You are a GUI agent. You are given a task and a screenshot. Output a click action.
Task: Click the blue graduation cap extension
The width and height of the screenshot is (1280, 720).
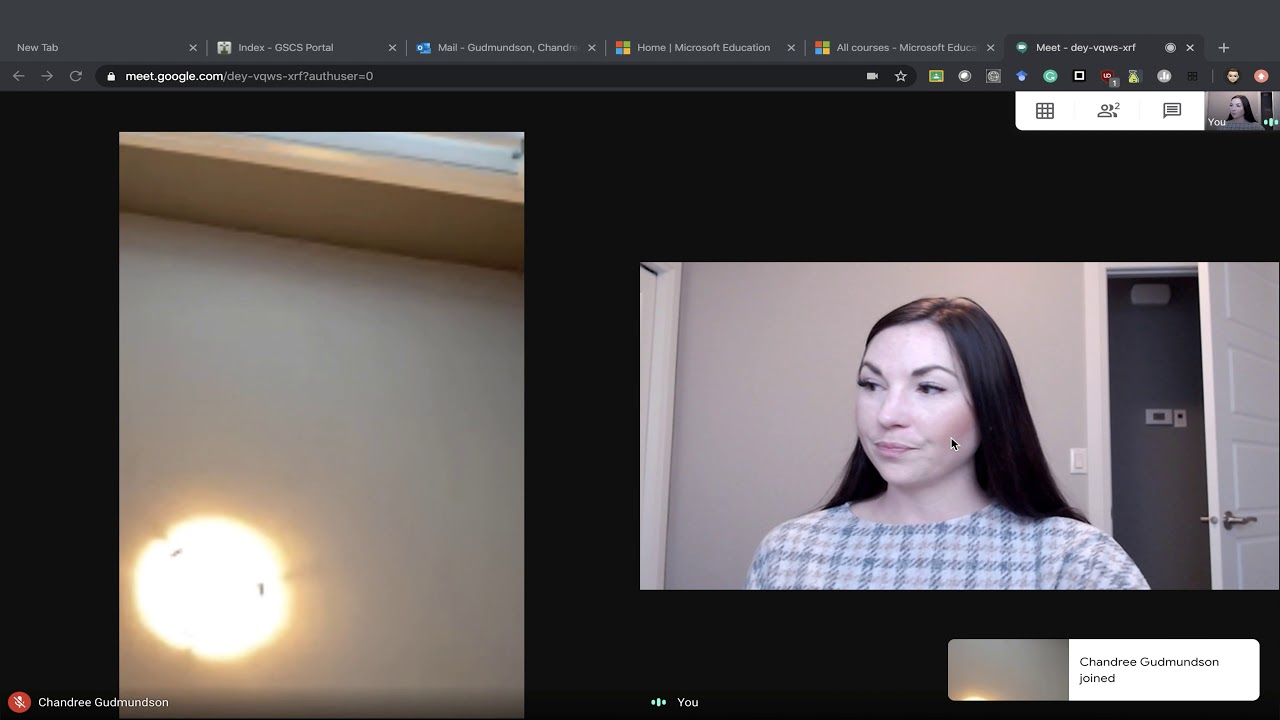point(1021,76)
